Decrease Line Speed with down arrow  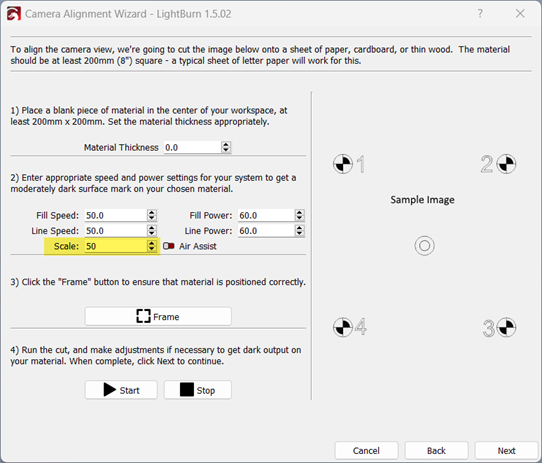151,234
